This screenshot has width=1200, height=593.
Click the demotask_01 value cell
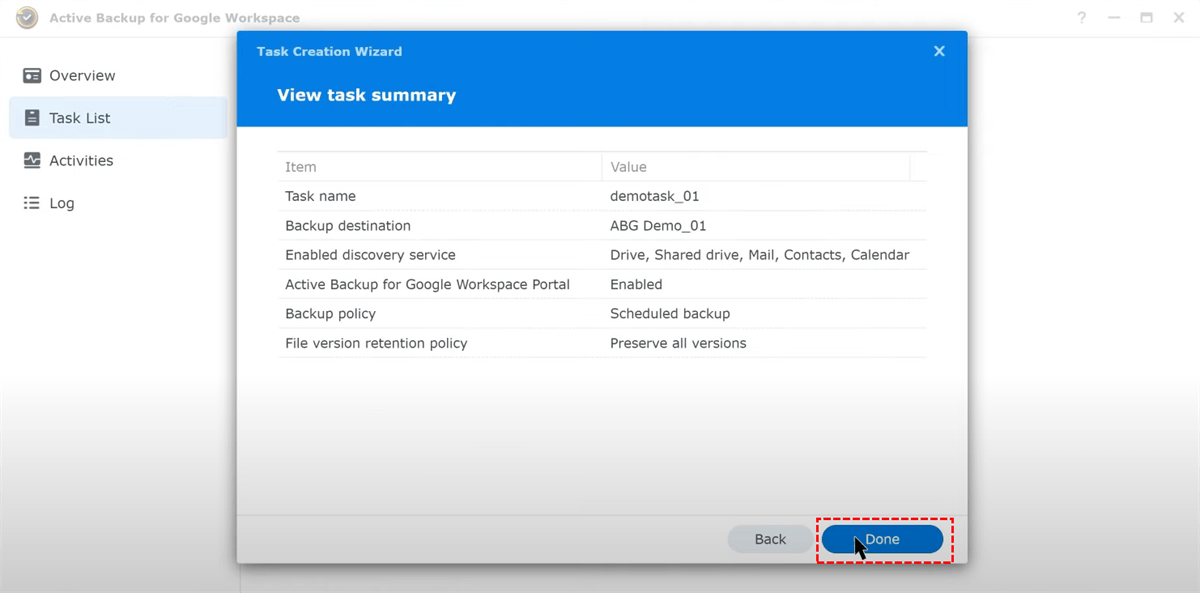tap(655, 196)
